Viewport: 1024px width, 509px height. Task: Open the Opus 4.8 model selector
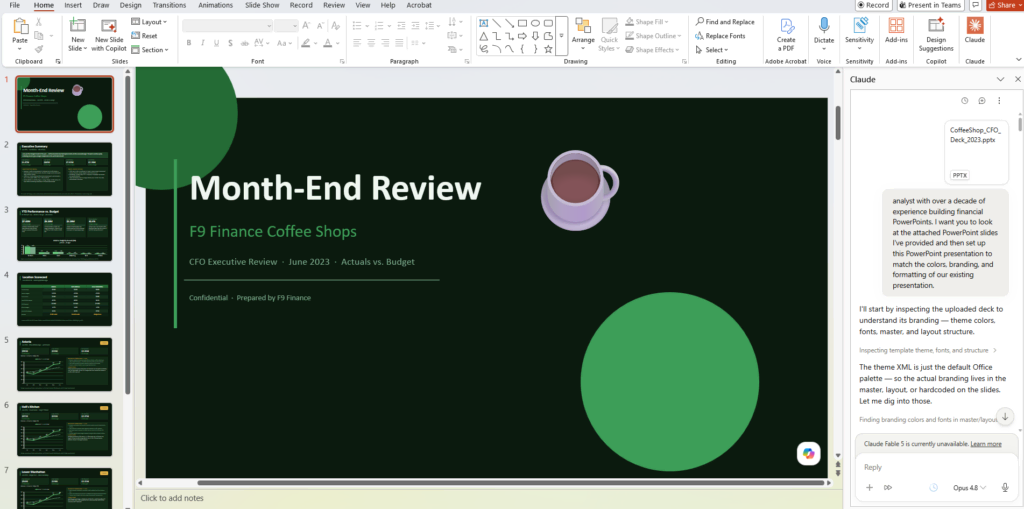click(x=970, y=487)
